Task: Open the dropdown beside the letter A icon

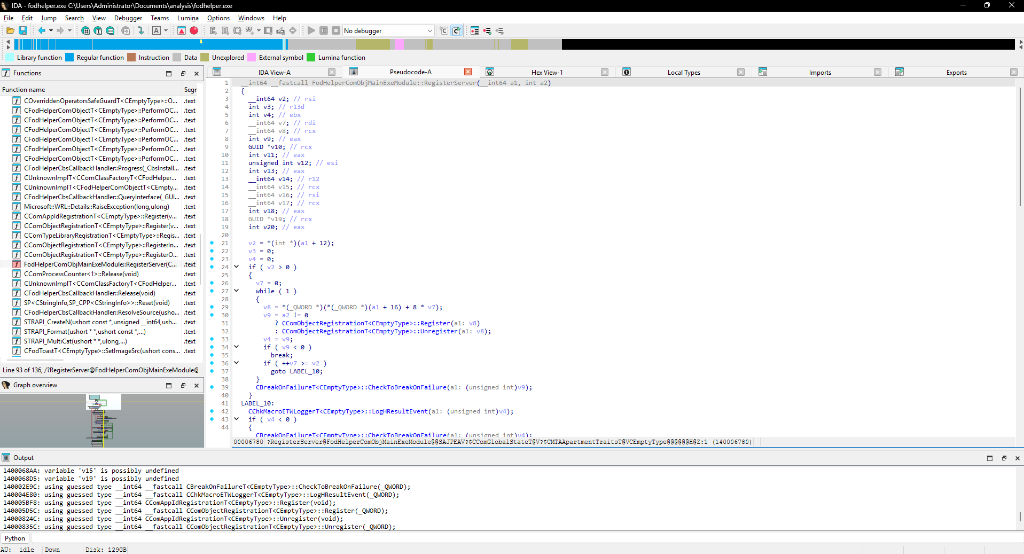Action: pyautogui.click(x=166, y=31)
